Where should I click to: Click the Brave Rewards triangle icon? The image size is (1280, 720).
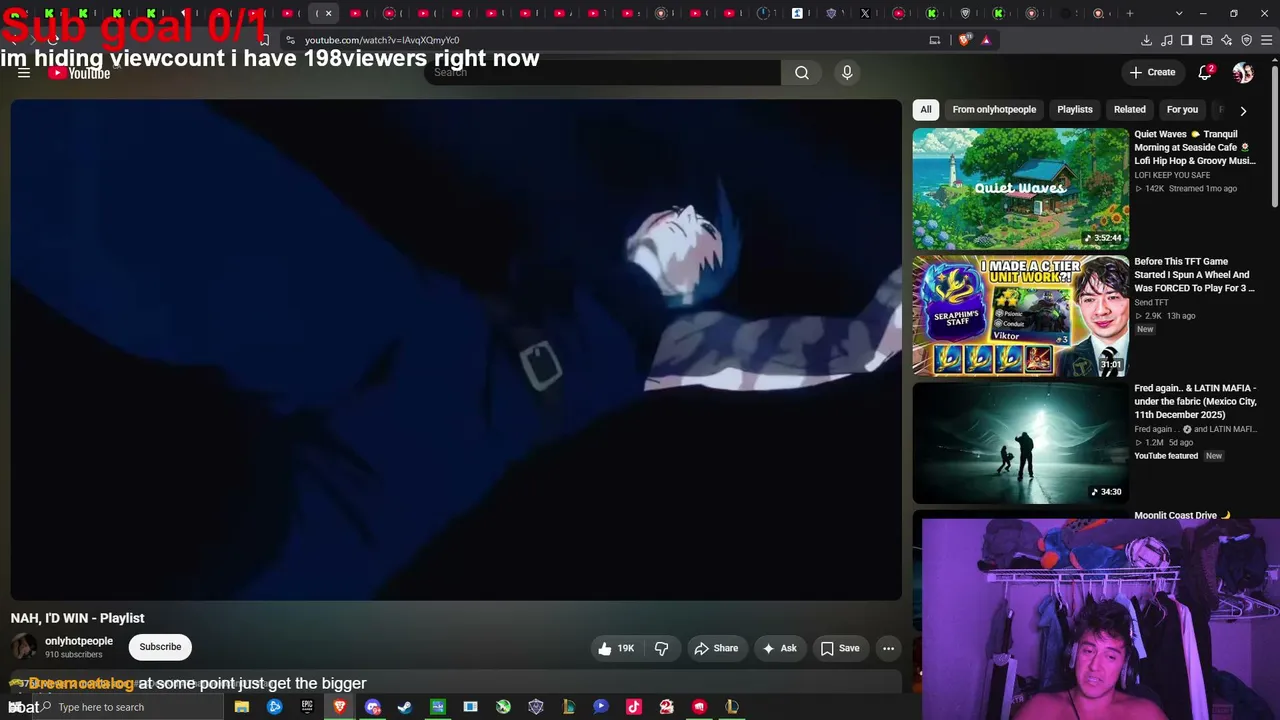pyautogui.click(x=986, y=40)
